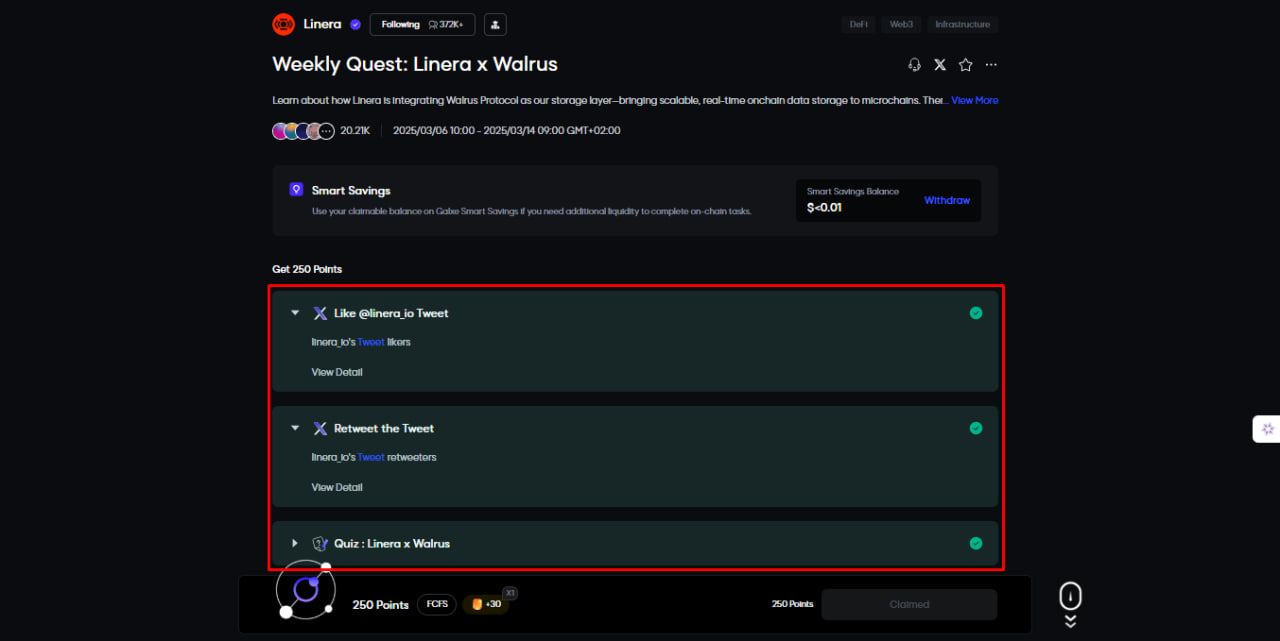Image resolution: width=1280 pixels, height=641 pixels.
Task: Click the scroll-down mouse indicator
Action: tap(1070, 605)
